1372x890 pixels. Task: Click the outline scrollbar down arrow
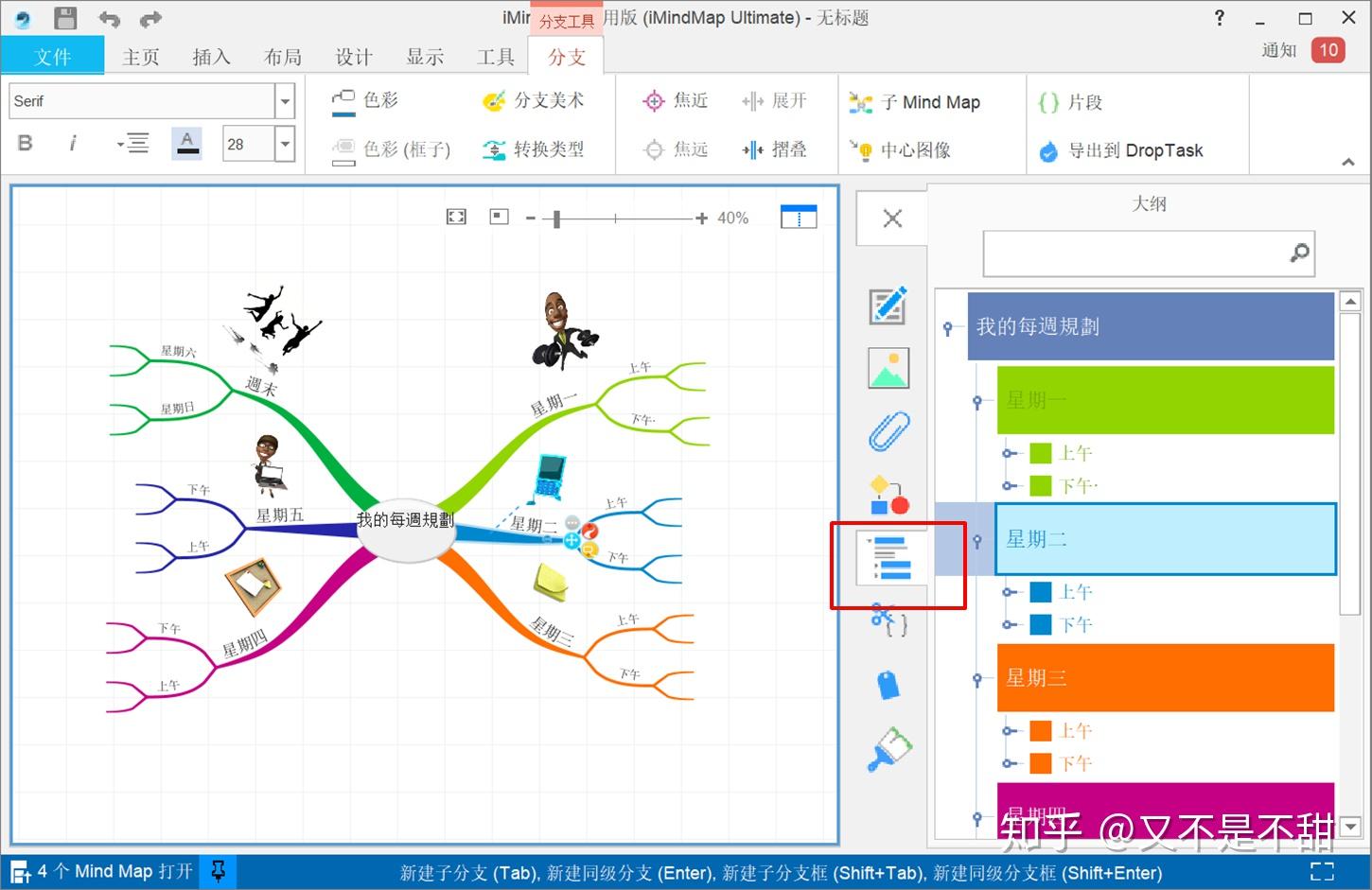coord(1350,827)
